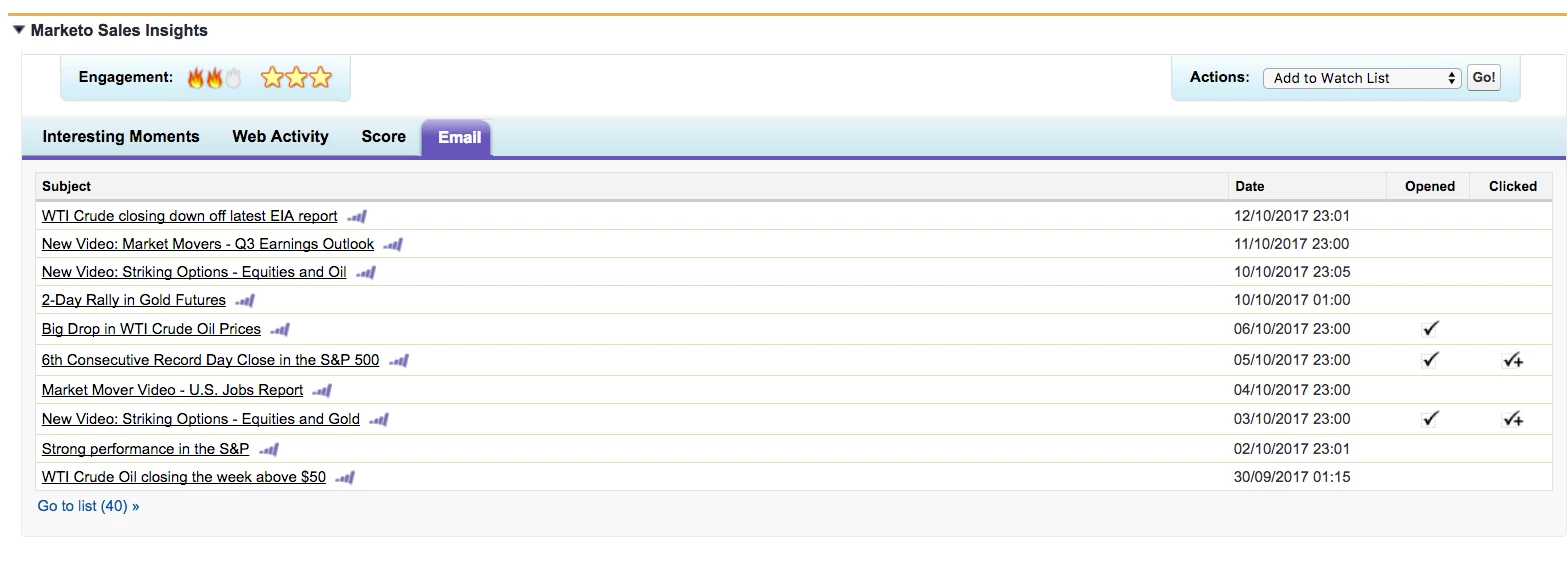Click the Engagement: label
The image size is (1567, 562).
click(x=126, y=77)
